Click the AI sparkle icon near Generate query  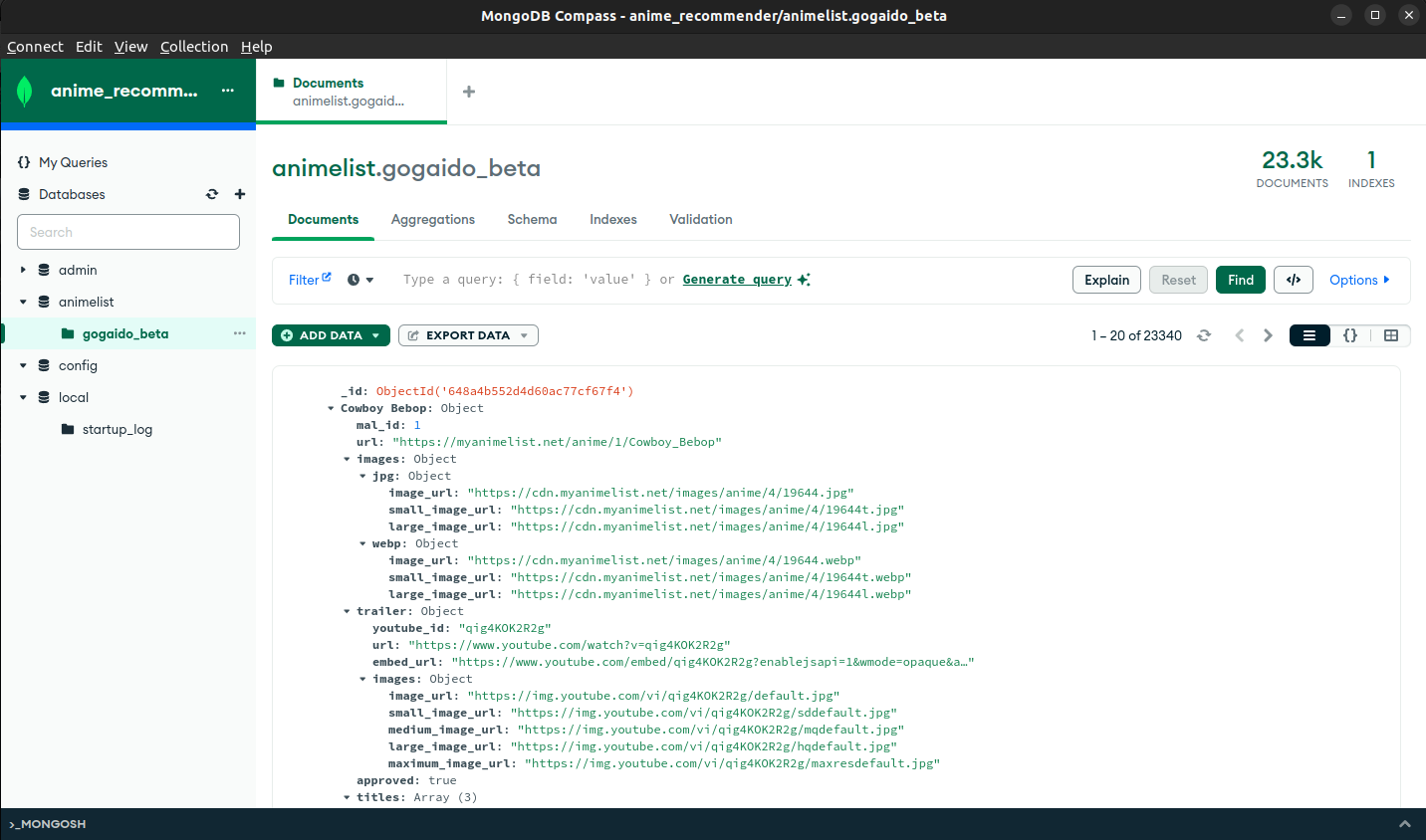(x=804, y=280)
